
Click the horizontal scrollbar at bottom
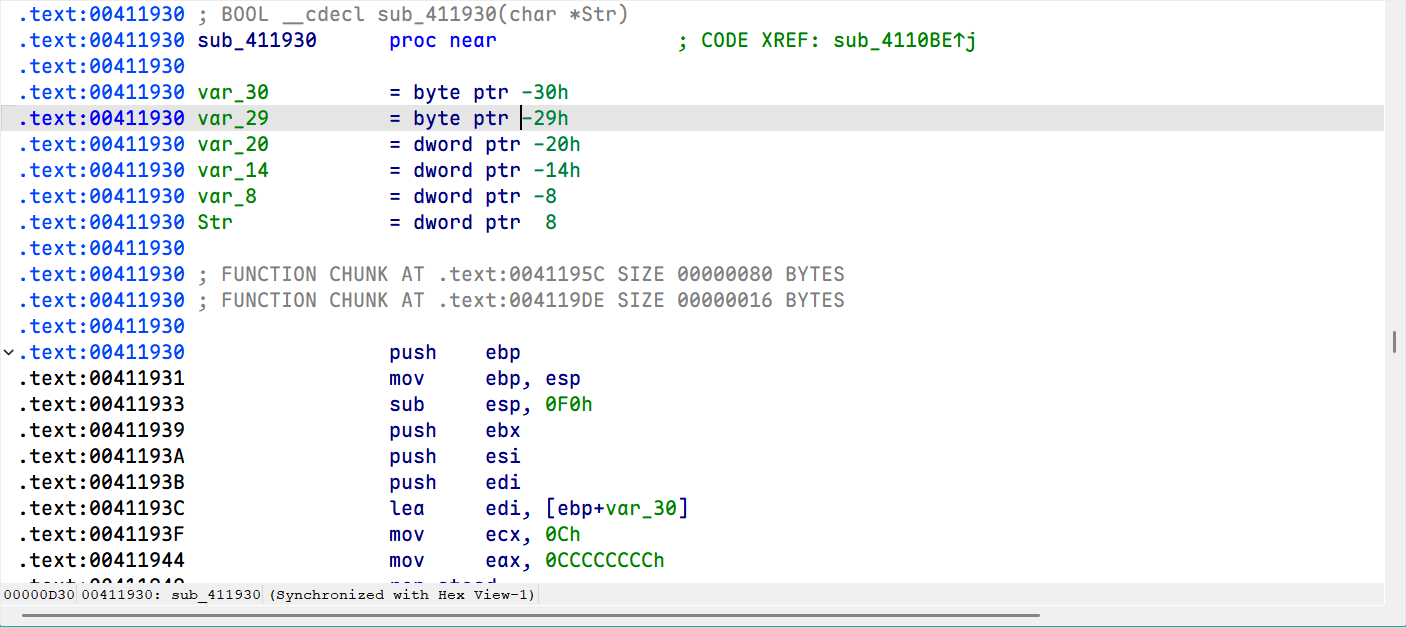click(x=530, y=615)
